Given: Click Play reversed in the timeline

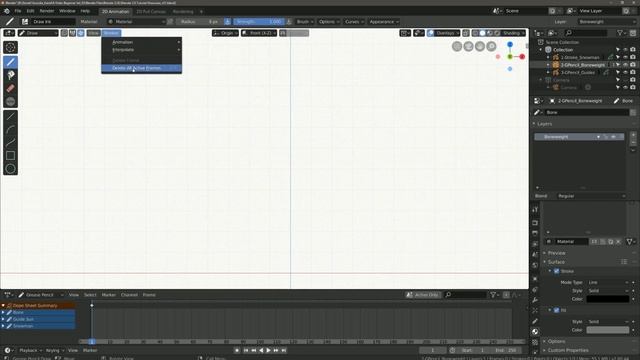Looking at the screenshot, I should (x=261, y=350).
